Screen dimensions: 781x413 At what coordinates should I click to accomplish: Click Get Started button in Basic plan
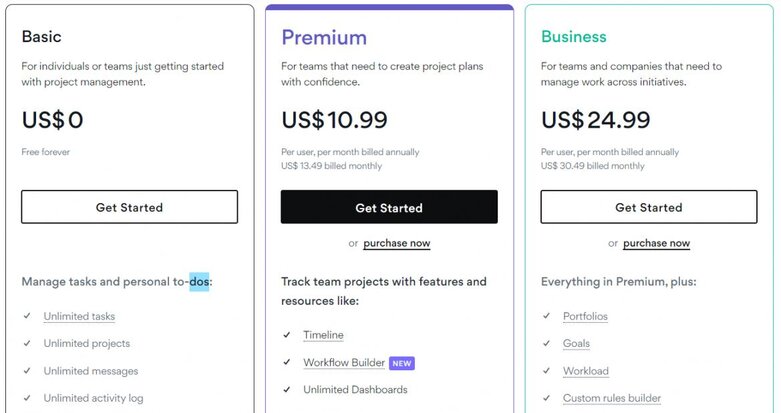(129, 207)
